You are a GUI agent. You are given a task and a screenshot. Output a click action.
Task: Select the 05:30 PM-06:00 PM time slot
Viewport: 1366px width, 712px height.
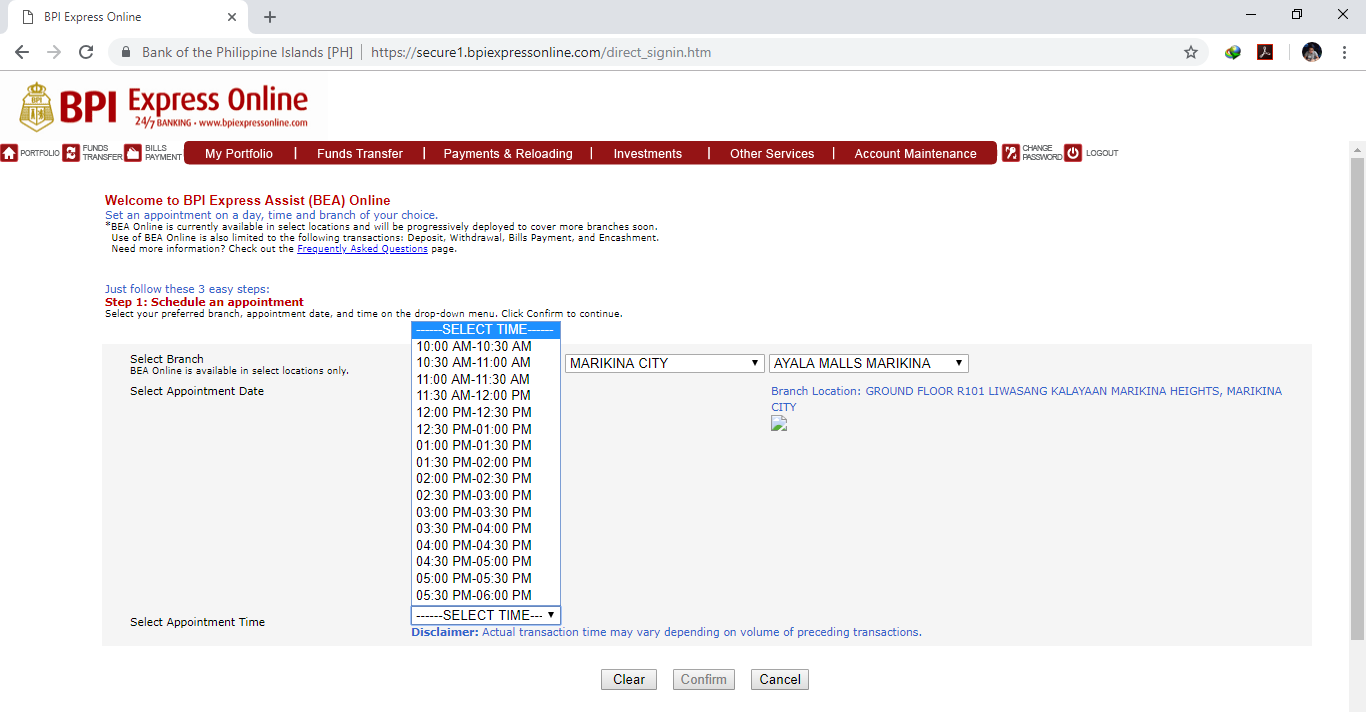click(486, 595)
